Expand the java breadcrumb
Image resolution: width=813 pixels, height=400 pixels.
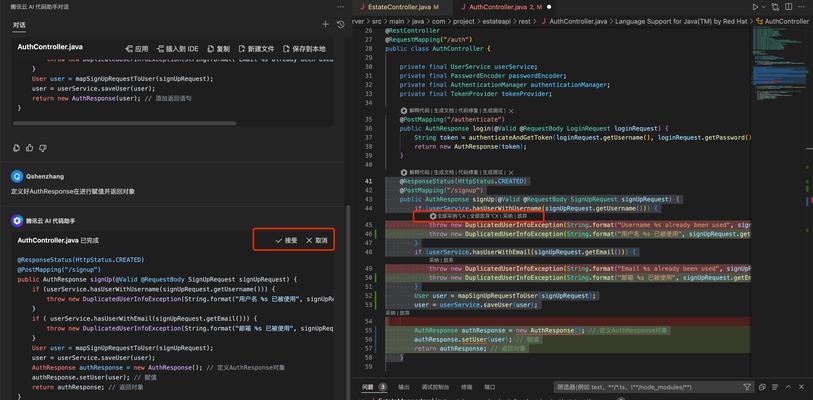pyautogui.click(x=418, y=22)
